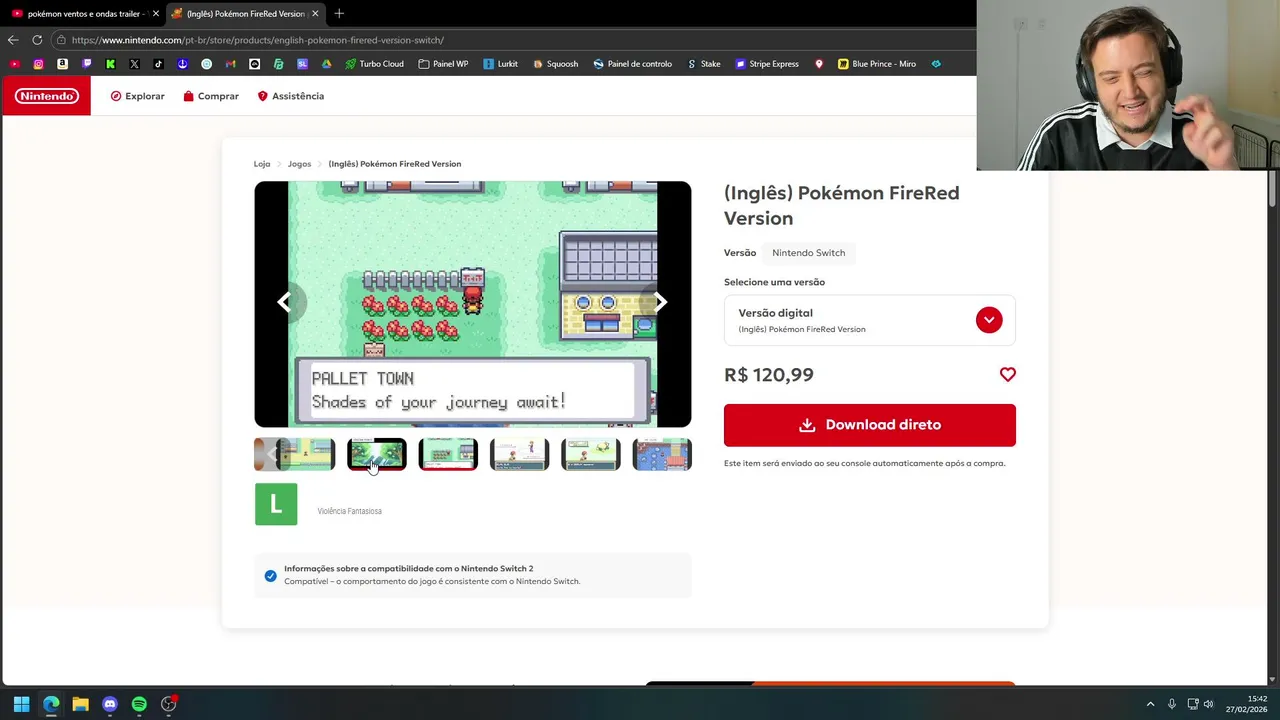This screenshot has height=720, width=1280.
Task: Open the YouTube bookmark icon
Action: point(15,64)
